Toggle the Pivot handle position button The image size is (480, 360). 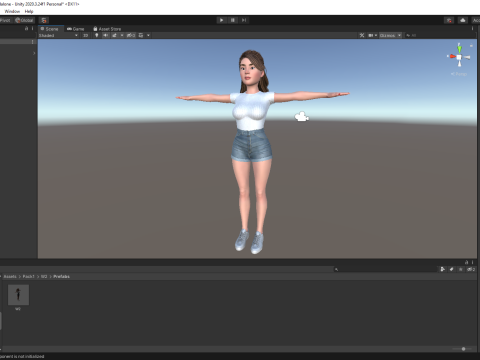tap(6, 20)
